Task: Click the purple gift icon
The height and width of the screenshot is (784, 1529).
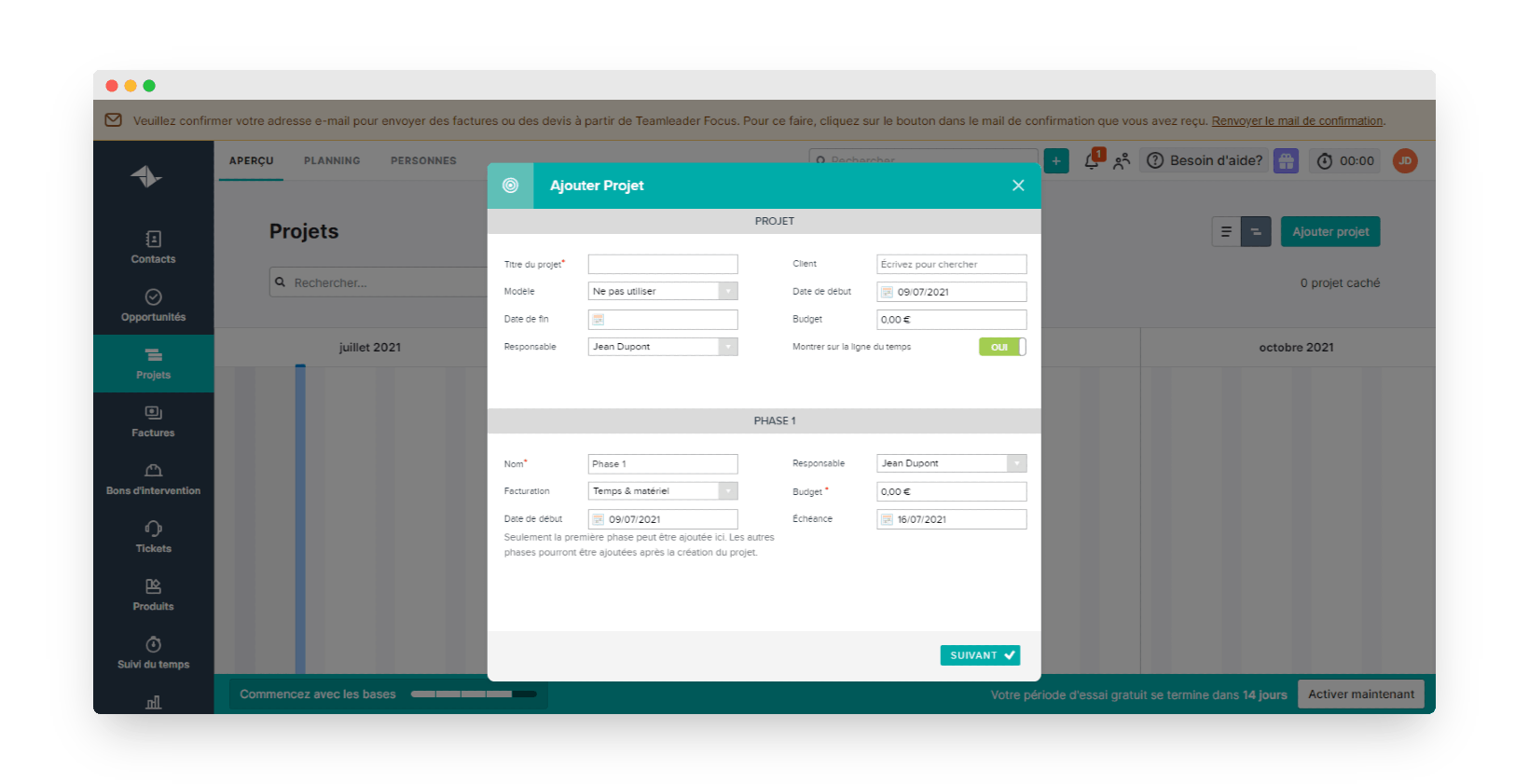Action: point(1286,160)
